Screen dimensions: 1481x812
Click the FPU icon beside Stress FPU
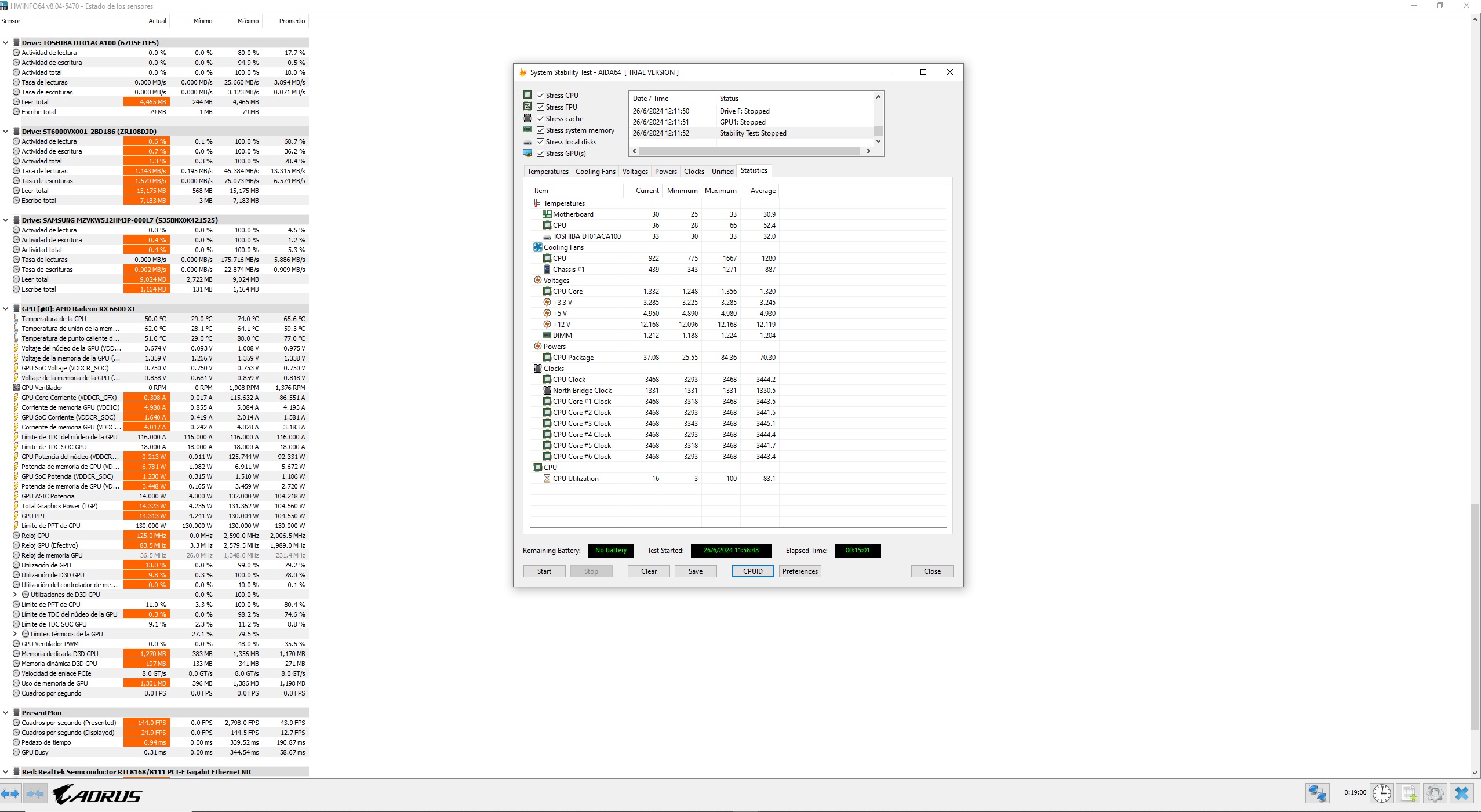527,107
